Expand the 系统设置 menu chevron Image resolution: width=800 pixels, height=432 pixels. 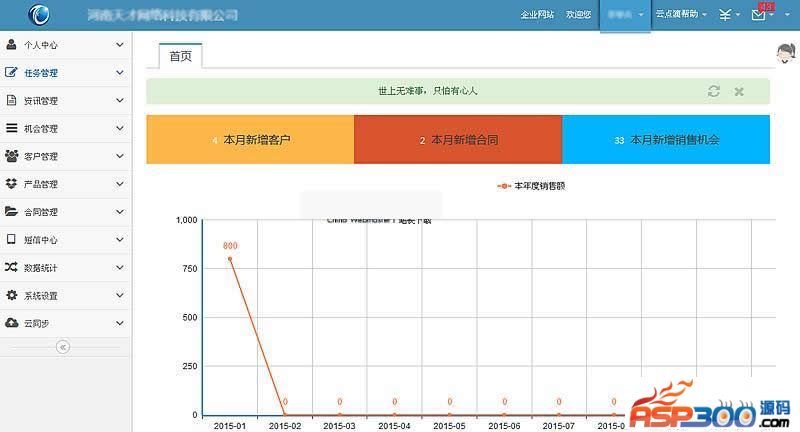tap(120, 296)
